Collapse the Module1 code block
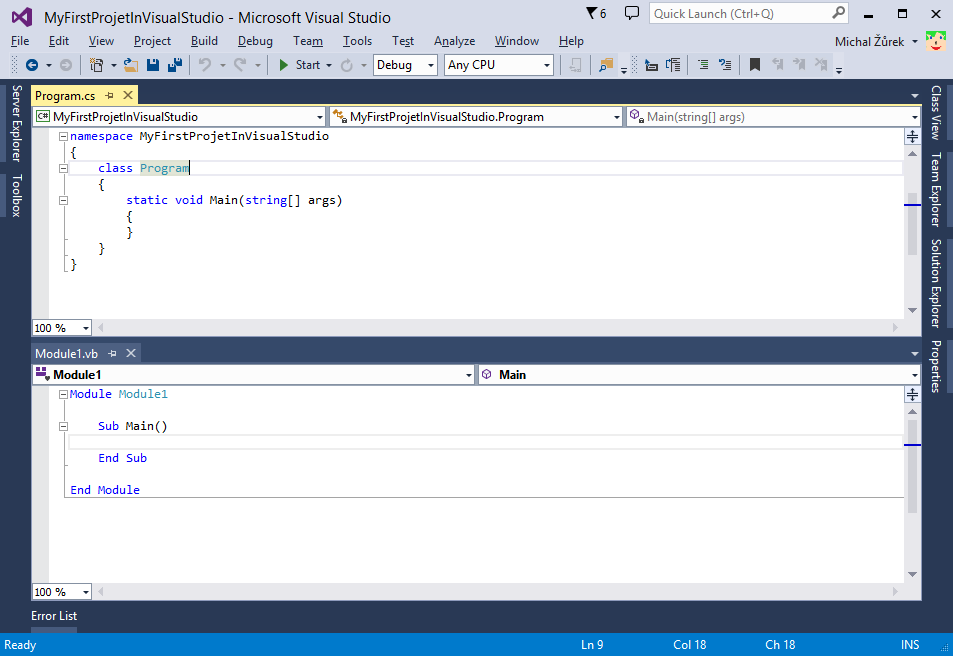Viewport: 953px width, 656px height. click(62, 393)
